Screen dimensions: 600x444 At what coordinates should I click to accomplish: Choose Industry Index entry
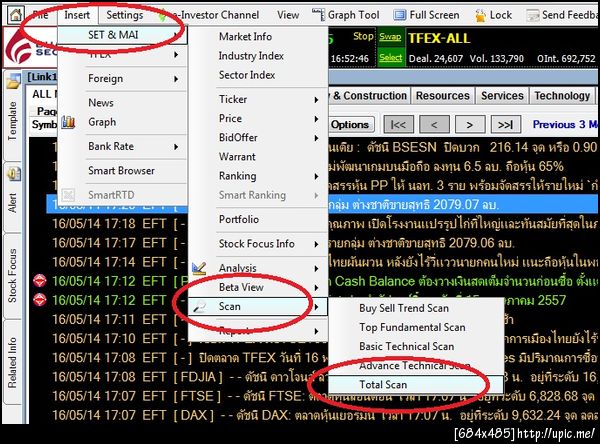[x=251, y=56]
